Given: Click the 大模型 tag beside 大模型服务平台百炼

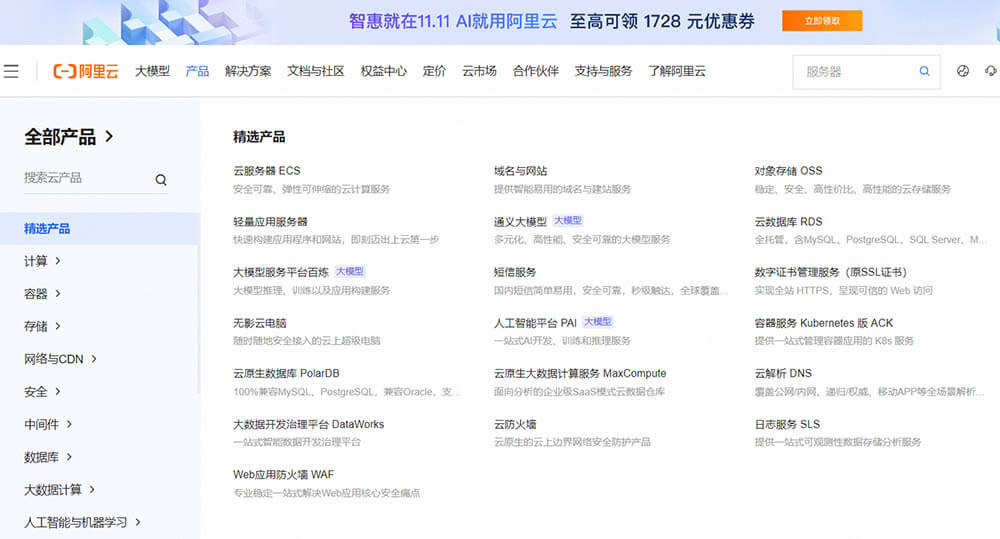Looking at the screenshot, I should click(349, 271).
